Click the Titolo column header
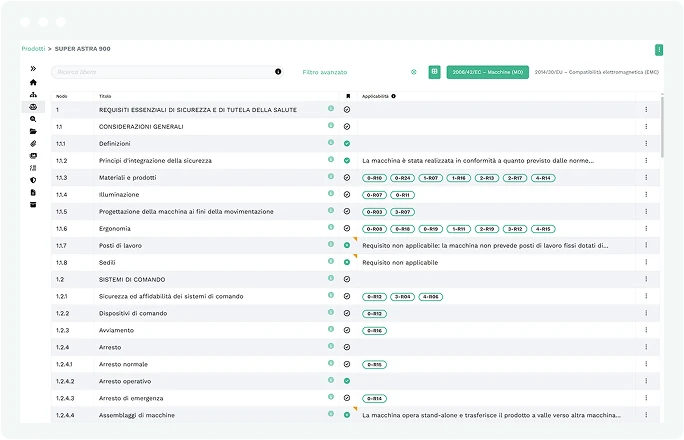The width and height of the screenshot is (684, 440). (x=105, y=96)
